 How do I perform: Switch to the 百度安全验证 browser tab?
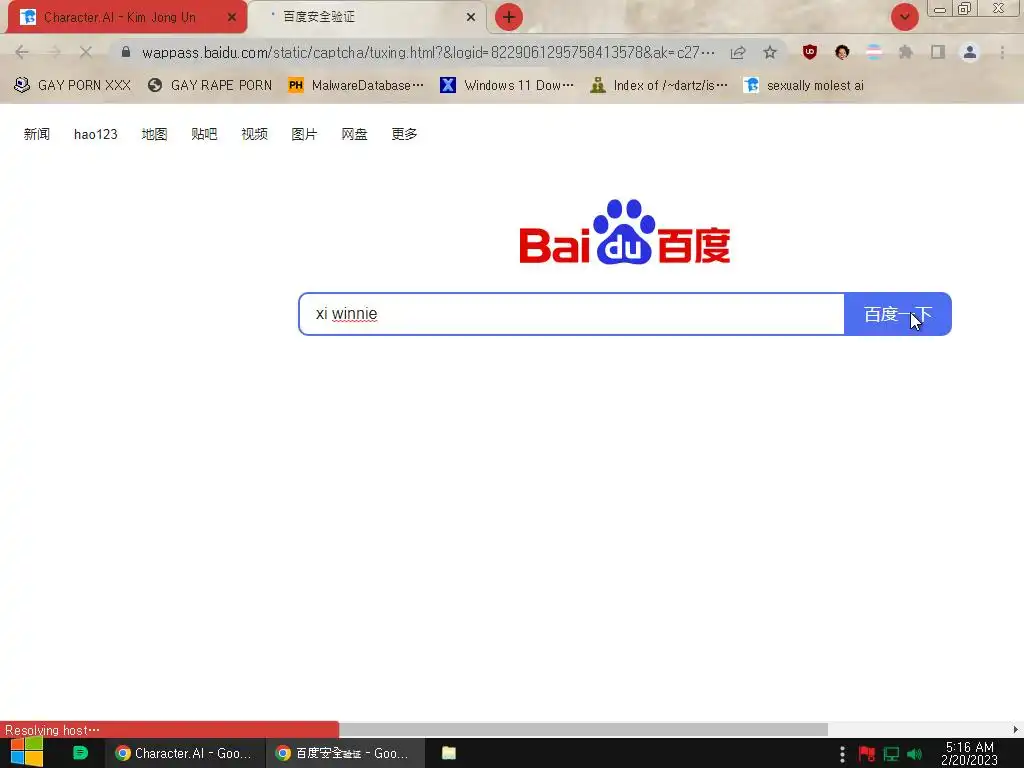tap(368, 17)
